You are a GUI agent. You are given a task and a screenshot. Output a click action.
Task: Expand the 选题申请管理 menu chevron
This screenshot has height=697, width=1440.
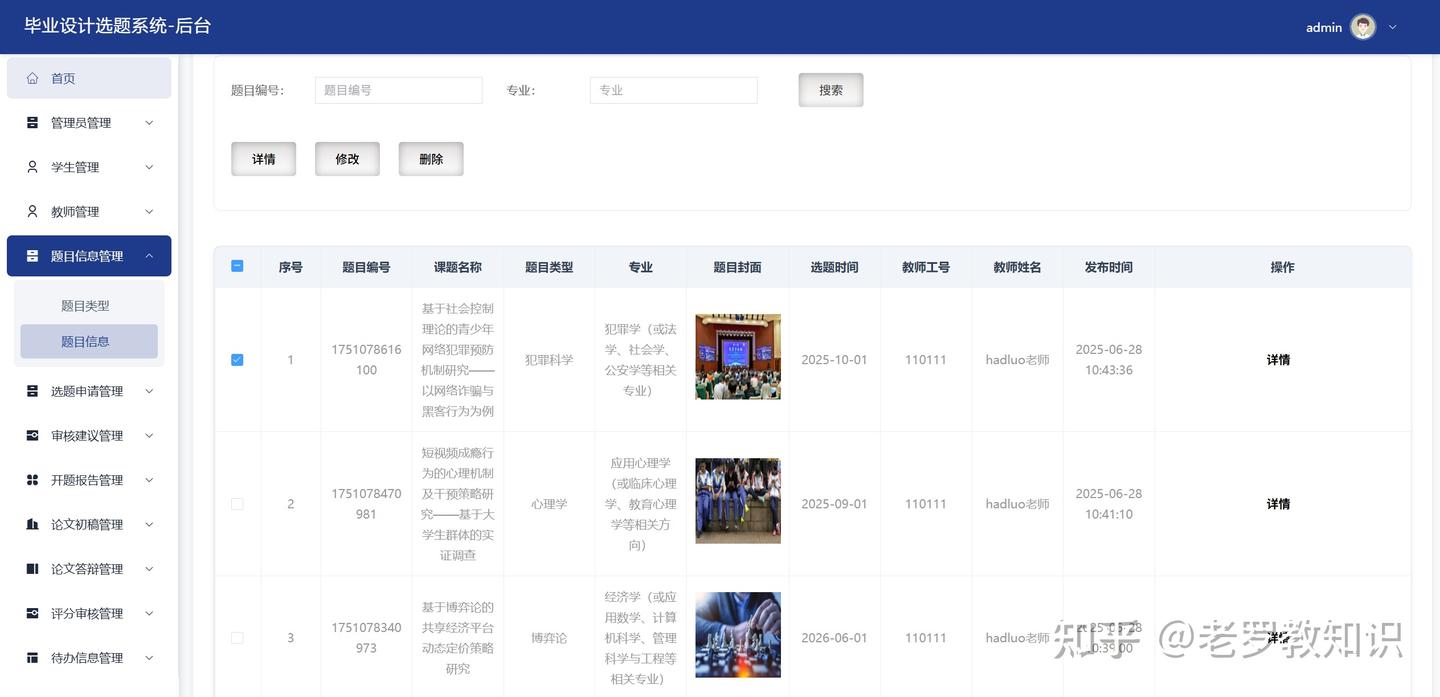149,391
